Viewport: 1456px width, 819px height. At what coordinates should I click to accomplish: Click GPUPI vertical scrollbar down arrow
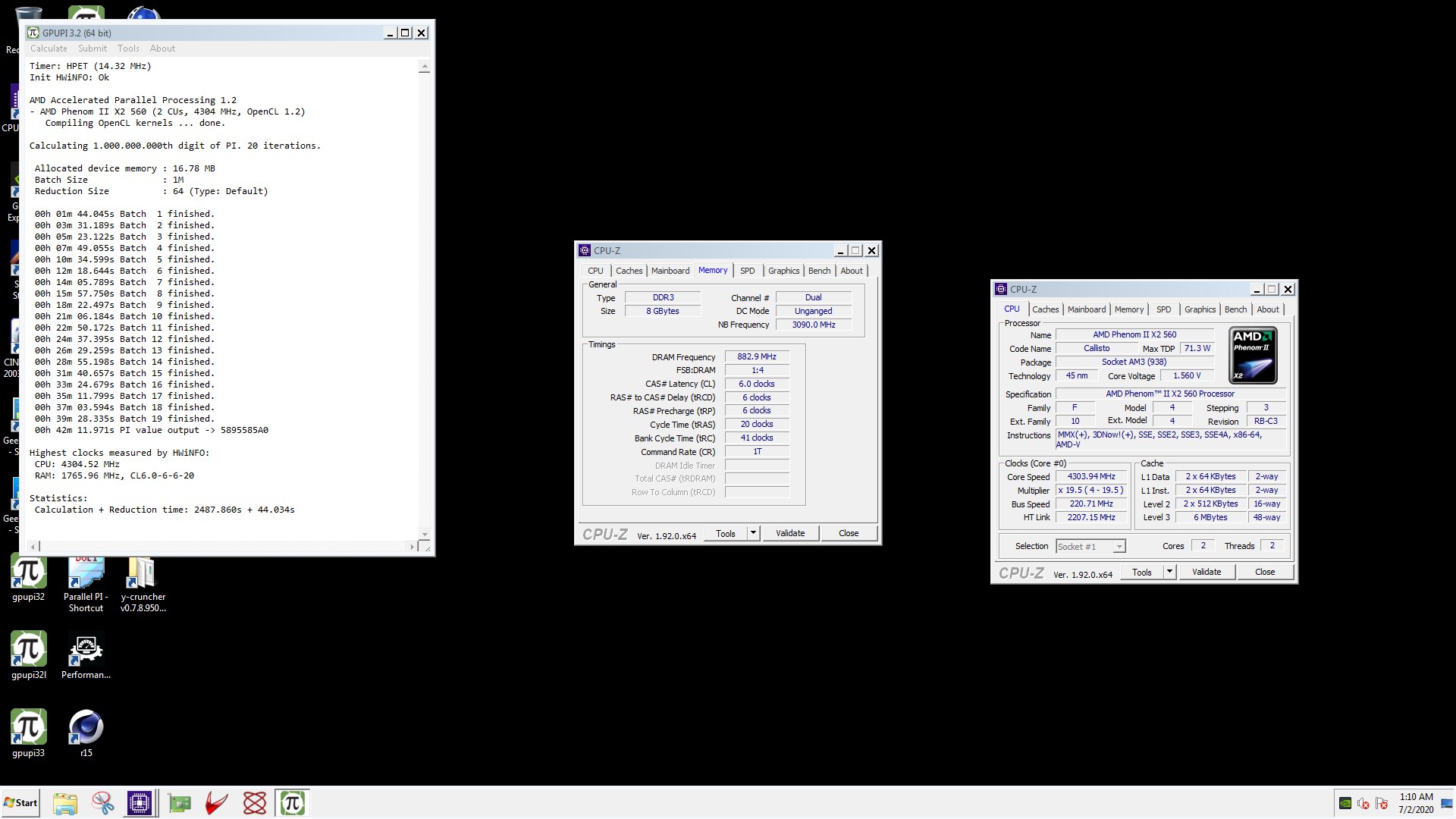(425, 535)
